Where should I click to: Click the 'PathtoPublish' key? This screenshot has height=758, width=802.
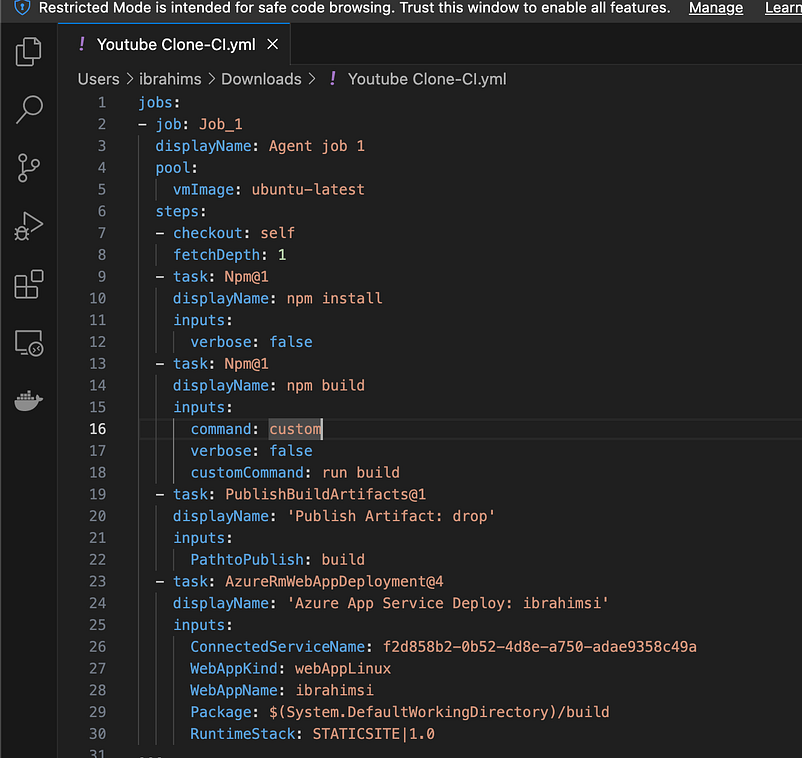click(247, 560)
